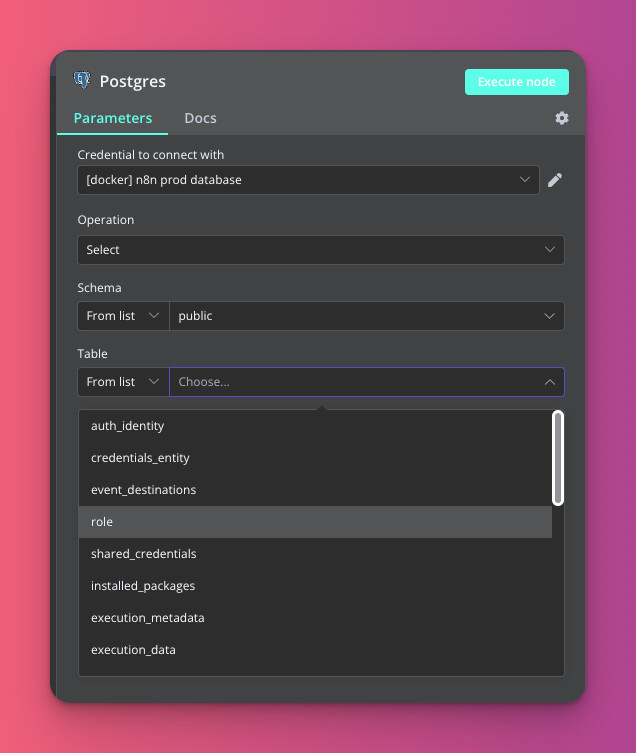Open the Operation dropdown showing Select
Viewport: 636px width, 753px height.
pyautogui.click(x=321, y=250)
